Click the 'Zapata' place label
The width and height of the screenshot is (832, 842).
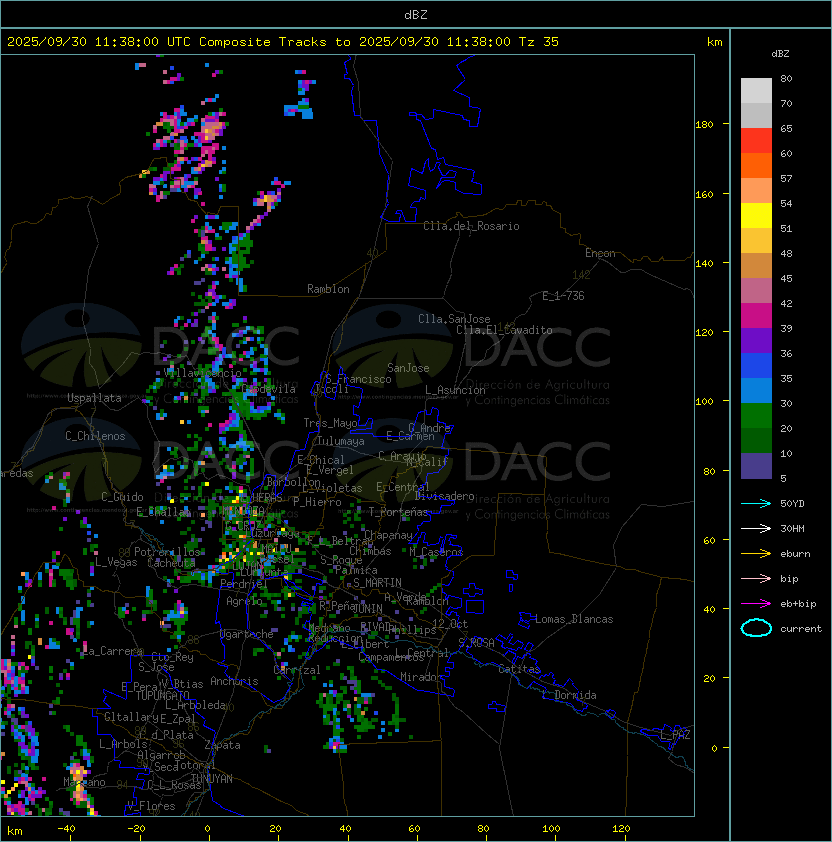pos(222,745)
